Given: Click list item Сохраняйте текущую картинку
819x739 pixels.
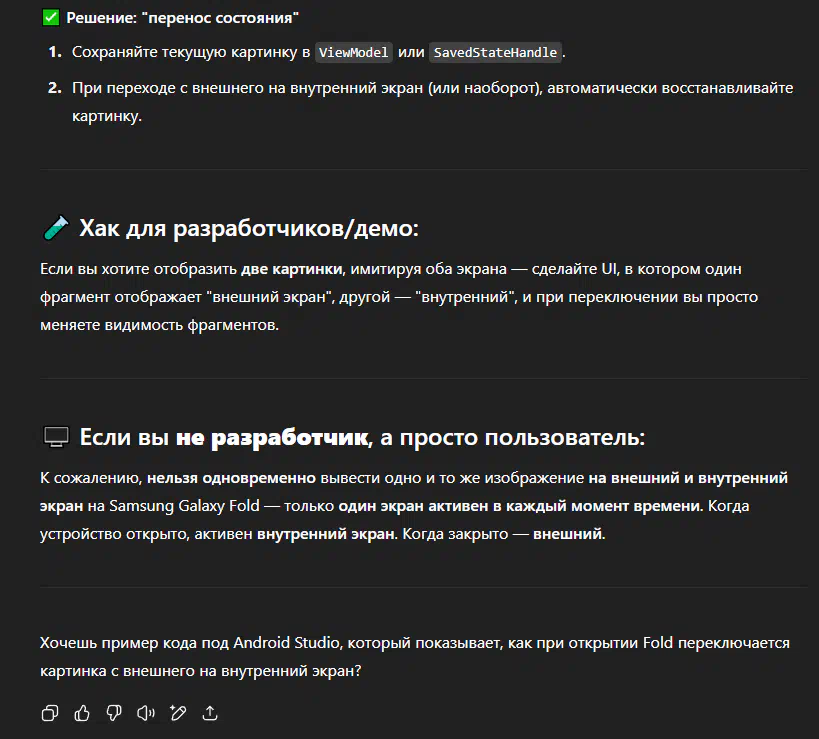Looking at the screenshot, I should coord(319,52).
